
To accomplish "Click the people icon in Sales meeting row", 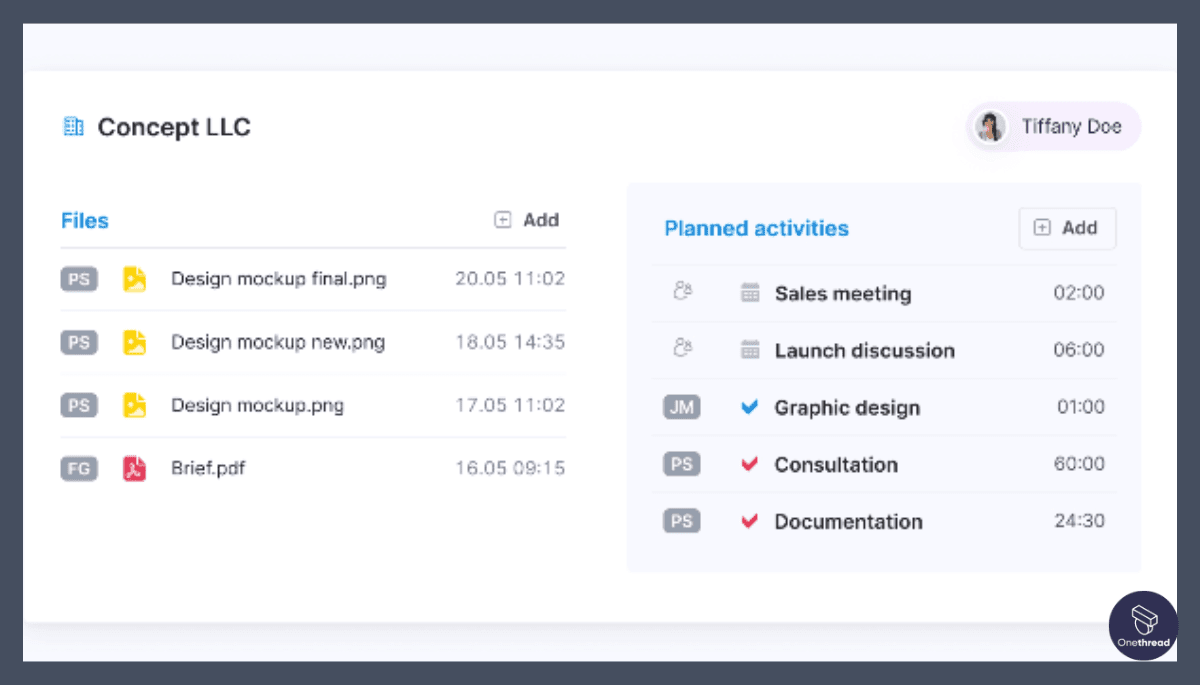I will pyautogui.click(x=683, y=292).
